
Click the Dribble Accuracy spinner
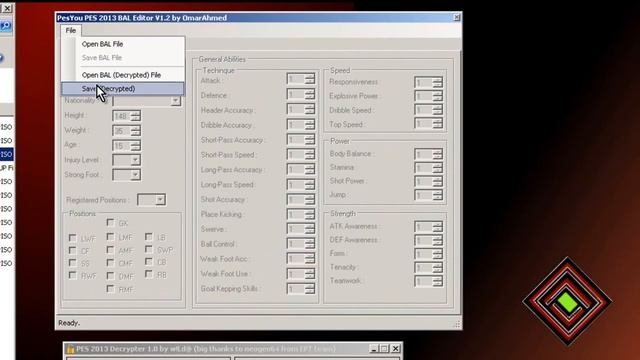[310, 124]
